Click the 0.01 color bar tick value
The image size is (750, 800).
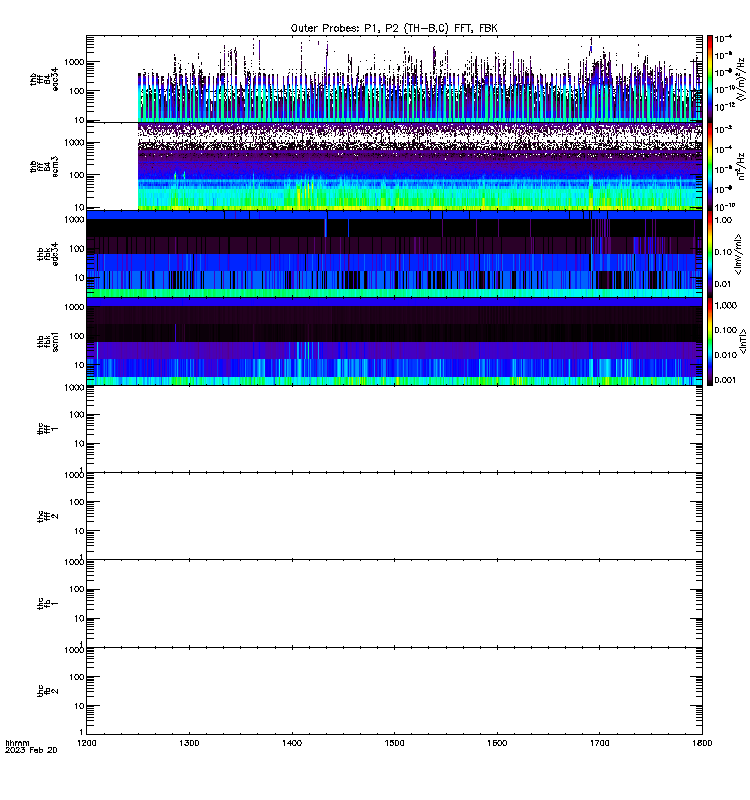coord(723,284)
